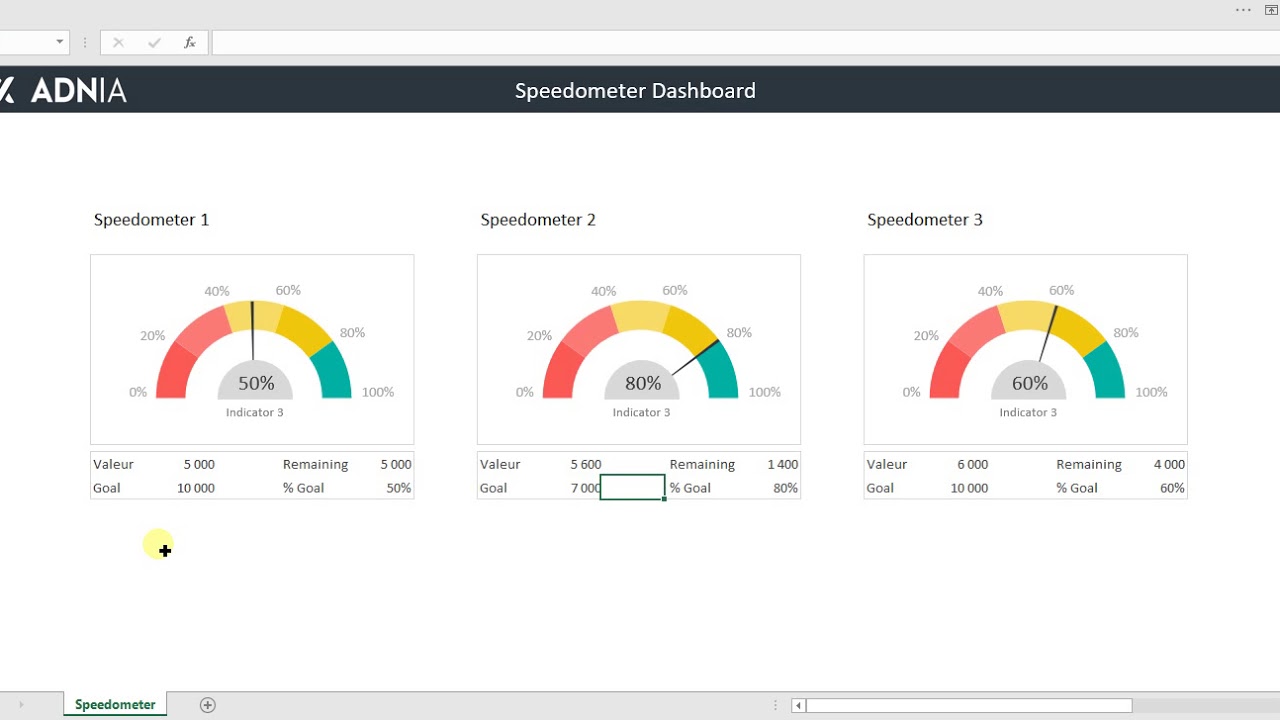The height and width of the screenshot is (720, 1280).
Task: Click the 80% center label in gauge
Action: pos(643,383)
